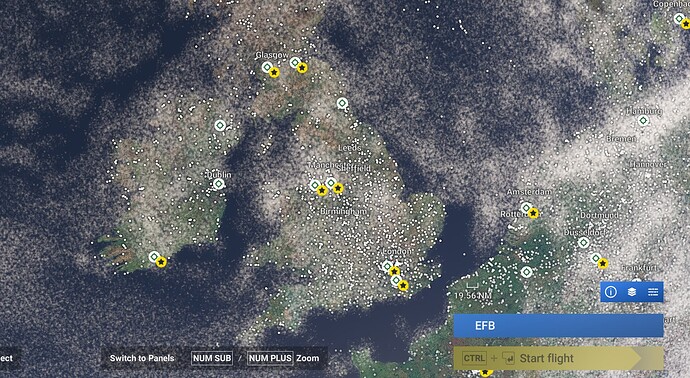Image resolution: width=690 pixels, height=378 pixels.
Task: Select the yellow star airport beside Glasgow label
Action: coord(274,72)
